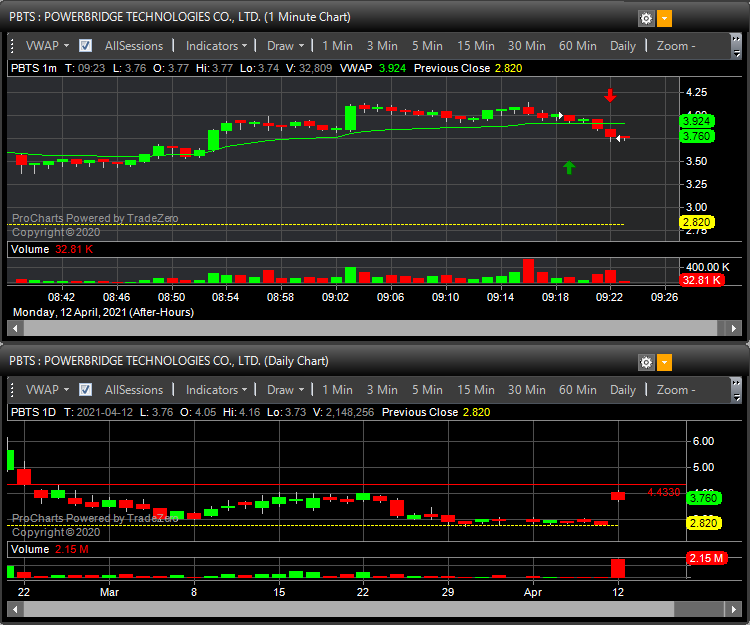Expand VWAP dropdown in 1 Minute Chart
The image size is (750, 625).
(47, 46)
